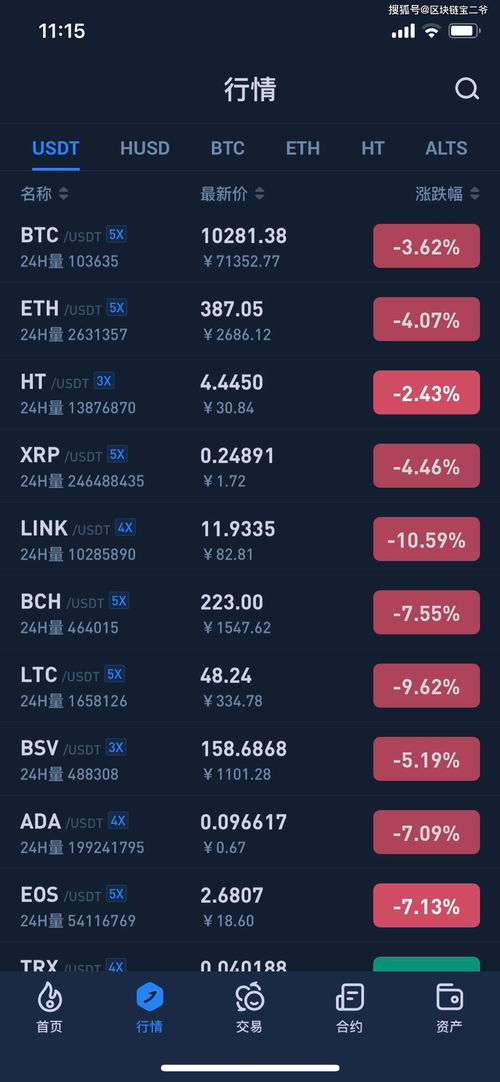Image resolution: width=500 pixels, height=1082 pixels.
Task: Tap the 5X leverage badge on BTC
Action: [x=117, y=235]
